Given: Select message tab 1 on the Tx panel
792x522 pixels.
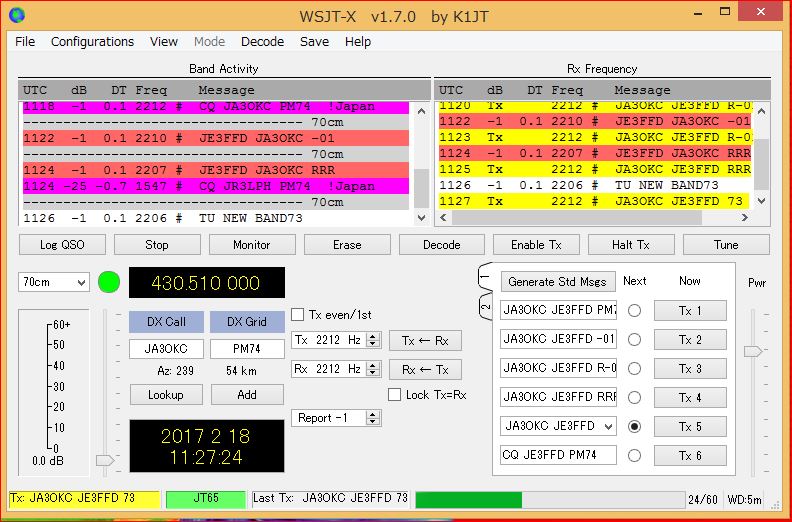Looking at the screenshot, I should click(x=484, y=277).
